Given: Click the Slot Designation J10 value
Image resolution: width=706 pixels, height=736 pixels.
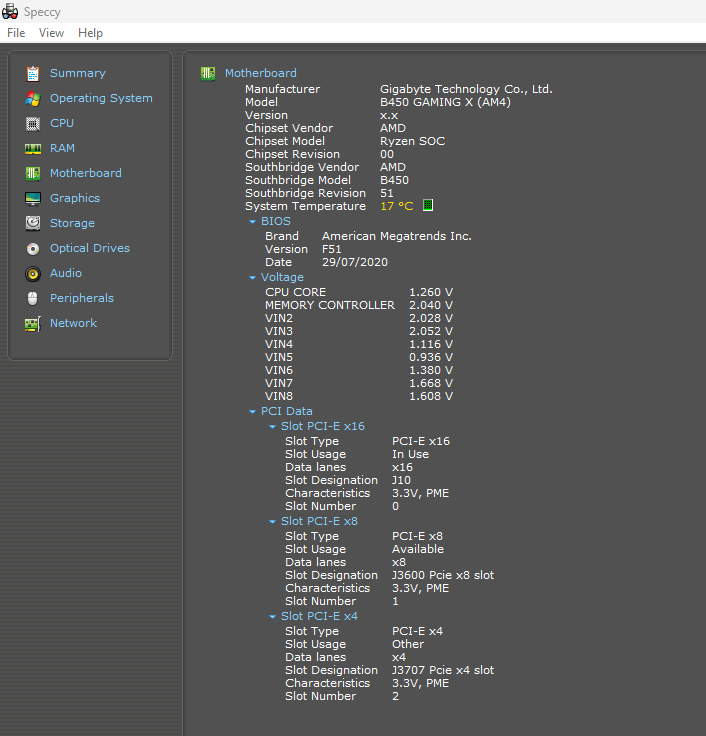Looking at the screenshot, I should [x=401, y=481].
